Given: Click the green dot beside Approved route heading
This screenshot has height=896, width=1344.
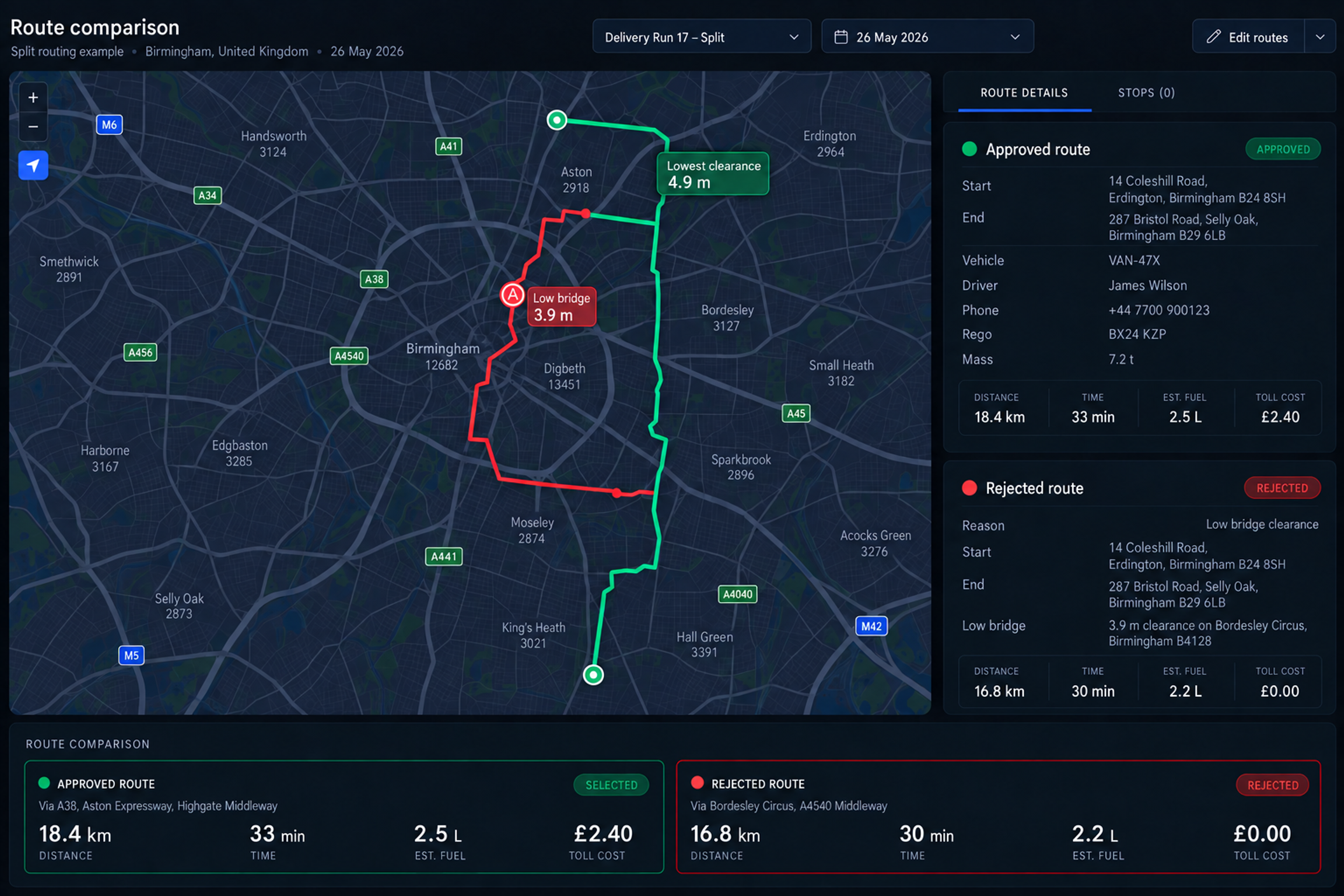Looking at the screenshot, I should (x=969, y=149).
